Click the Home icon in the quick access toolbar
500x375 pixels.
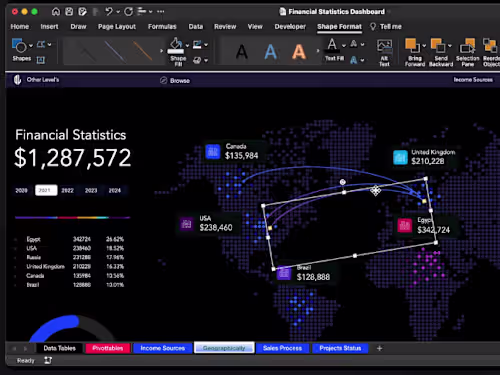(56, 12)
